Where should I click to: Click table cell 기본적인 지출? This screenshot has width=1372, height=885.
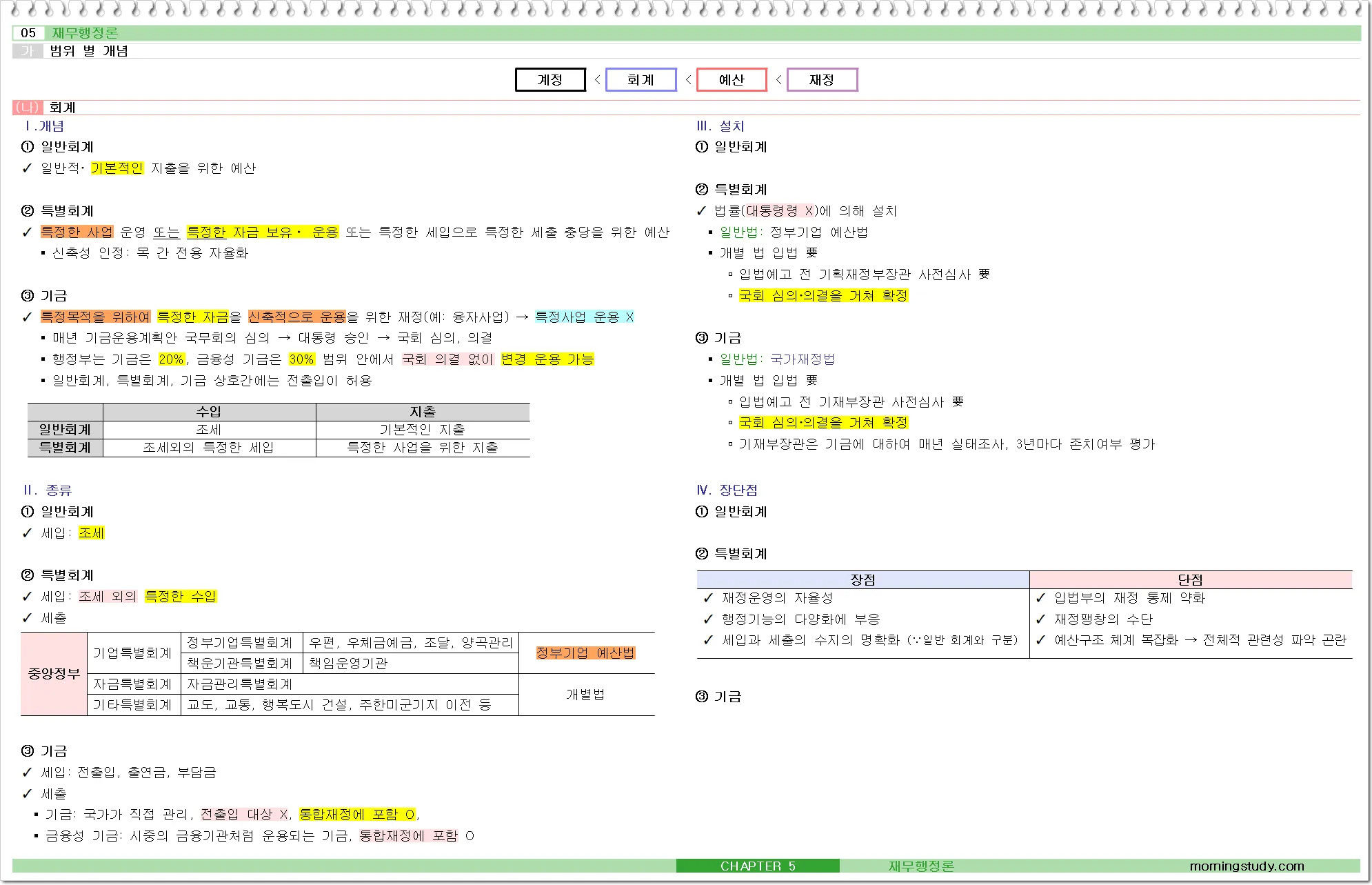tap(423, 430)
